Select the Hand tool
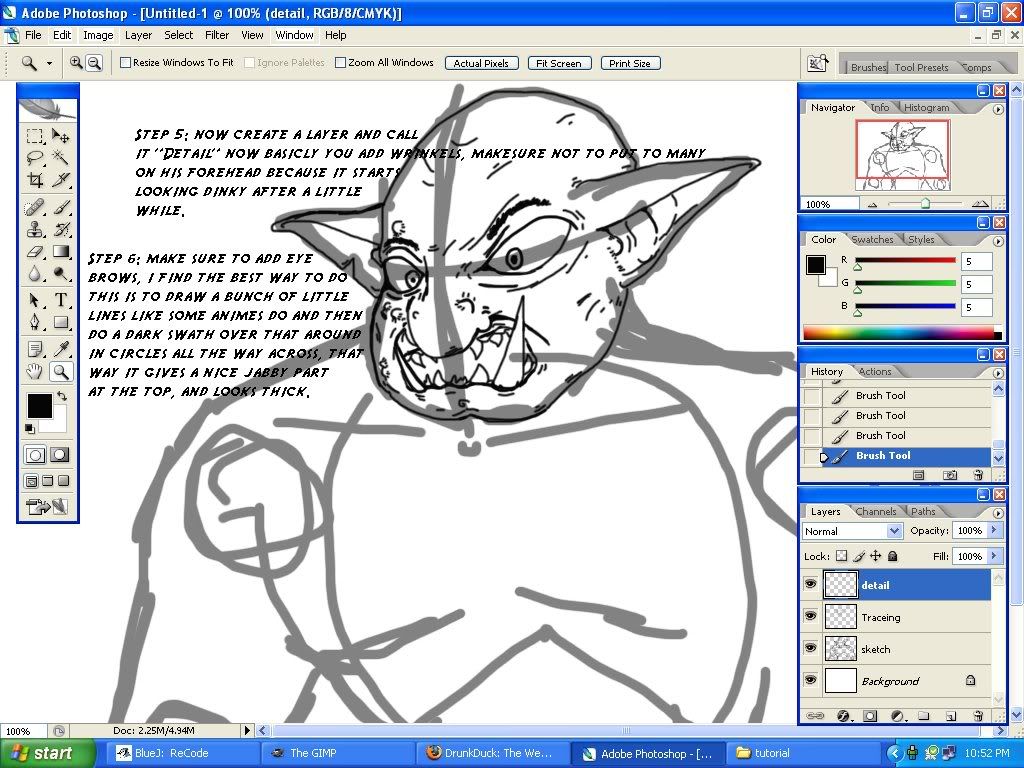The width and height of the screenshot is (1024, 768). 35,372
